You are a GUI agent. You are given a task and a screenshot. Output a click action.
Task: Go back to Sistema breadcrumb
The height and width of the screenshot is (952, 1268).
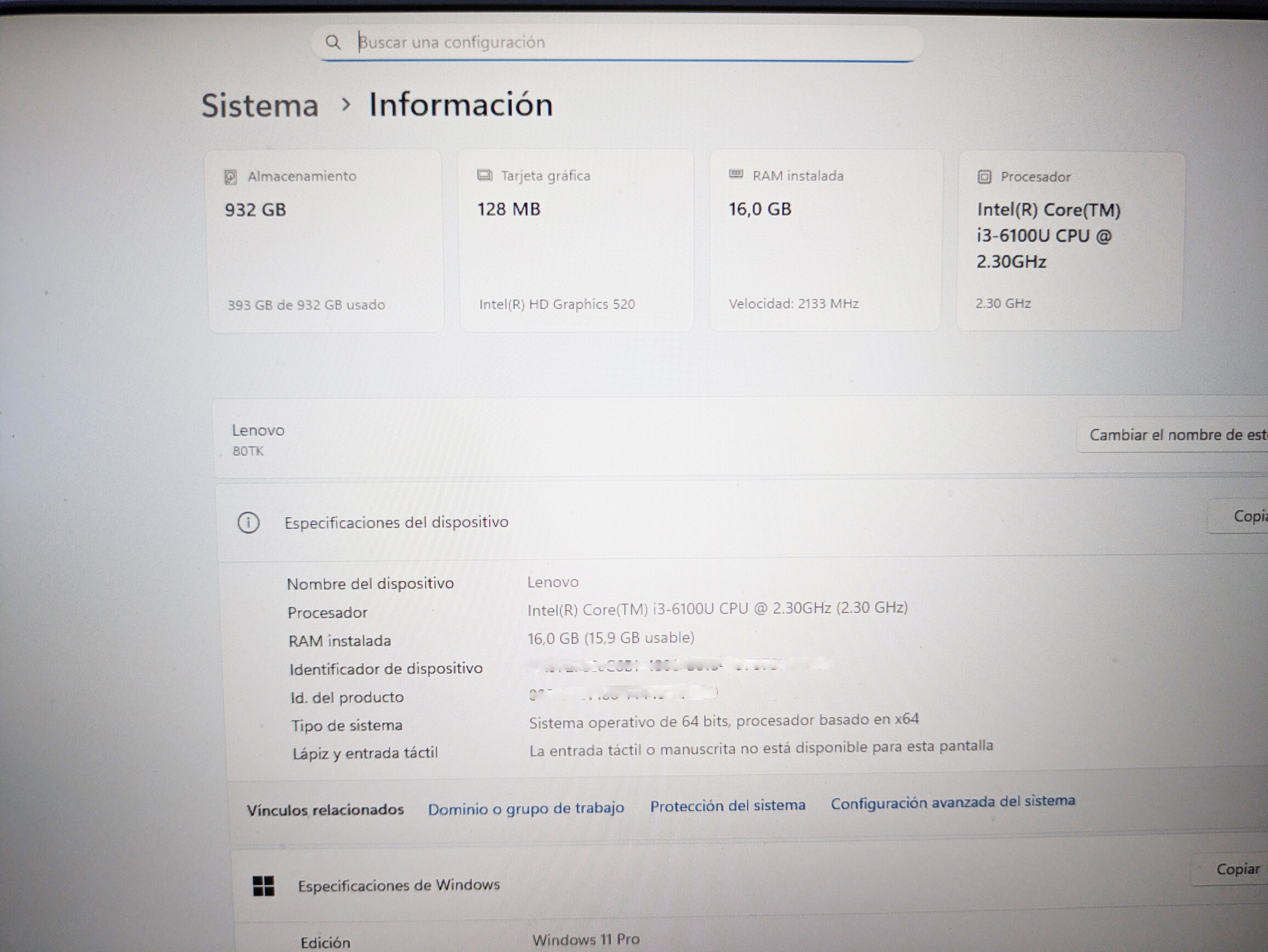click(x=259, y=106)
